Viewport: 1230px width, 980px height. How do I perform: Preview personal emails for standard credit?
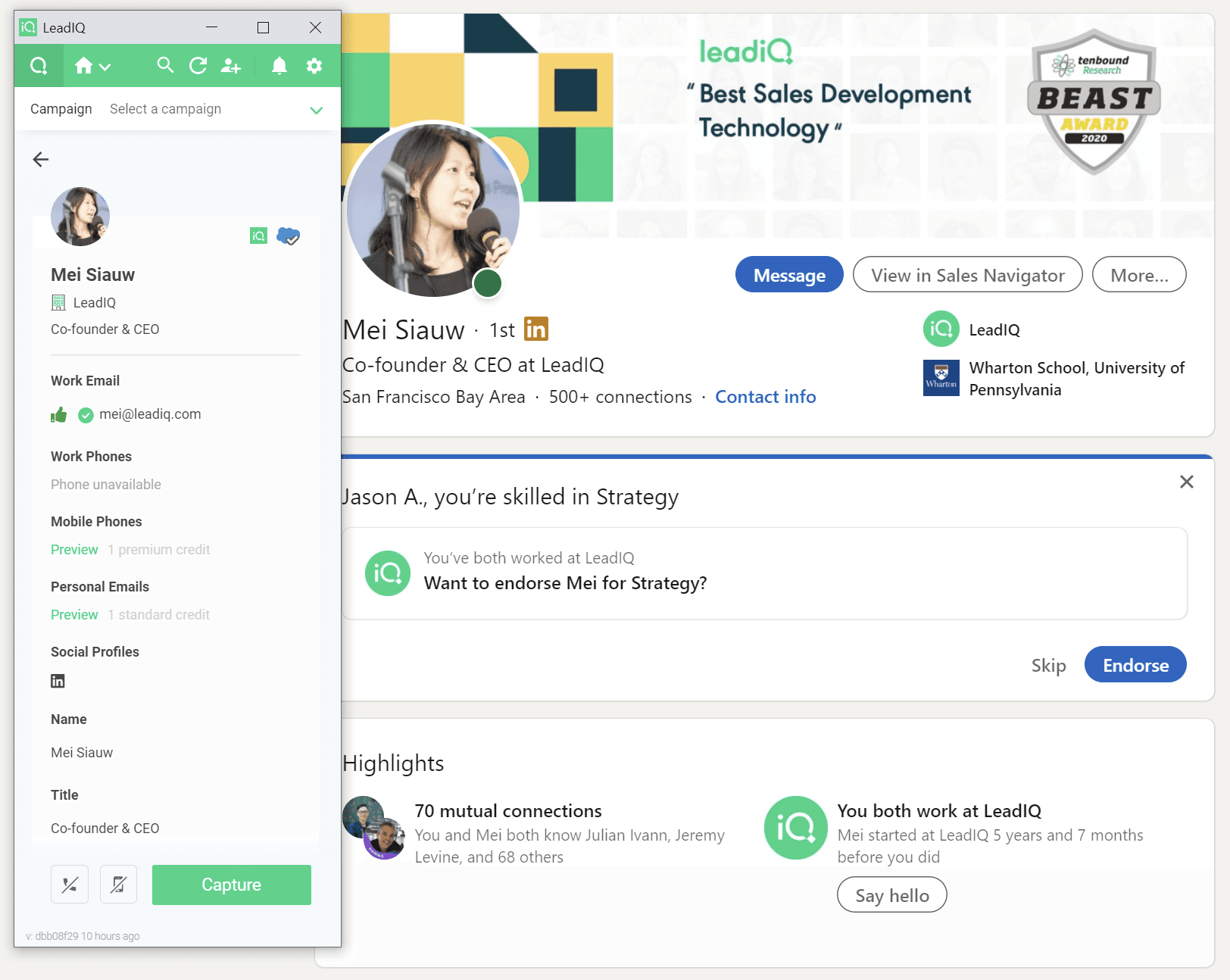[x=74, y=615]
